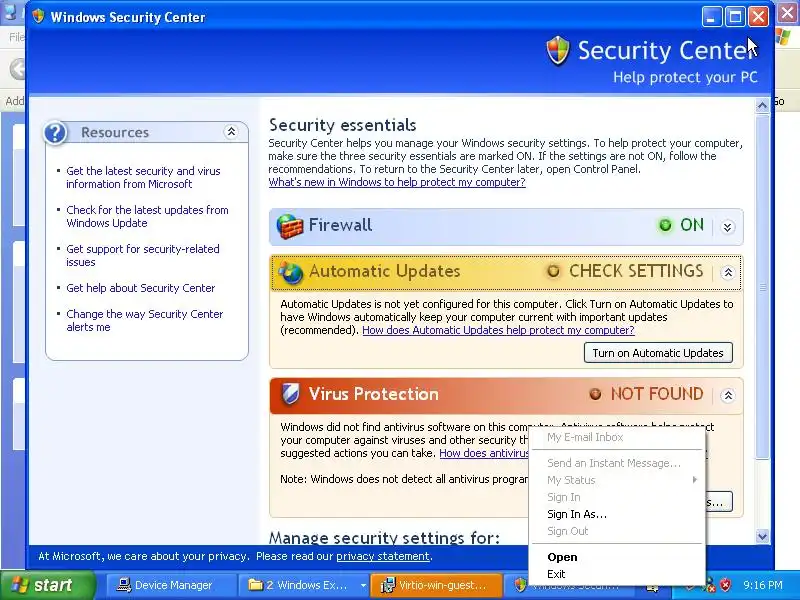Maximize the Windows Security Center window
This screenshot has height=600, width=800.
(x=735, y=17)
